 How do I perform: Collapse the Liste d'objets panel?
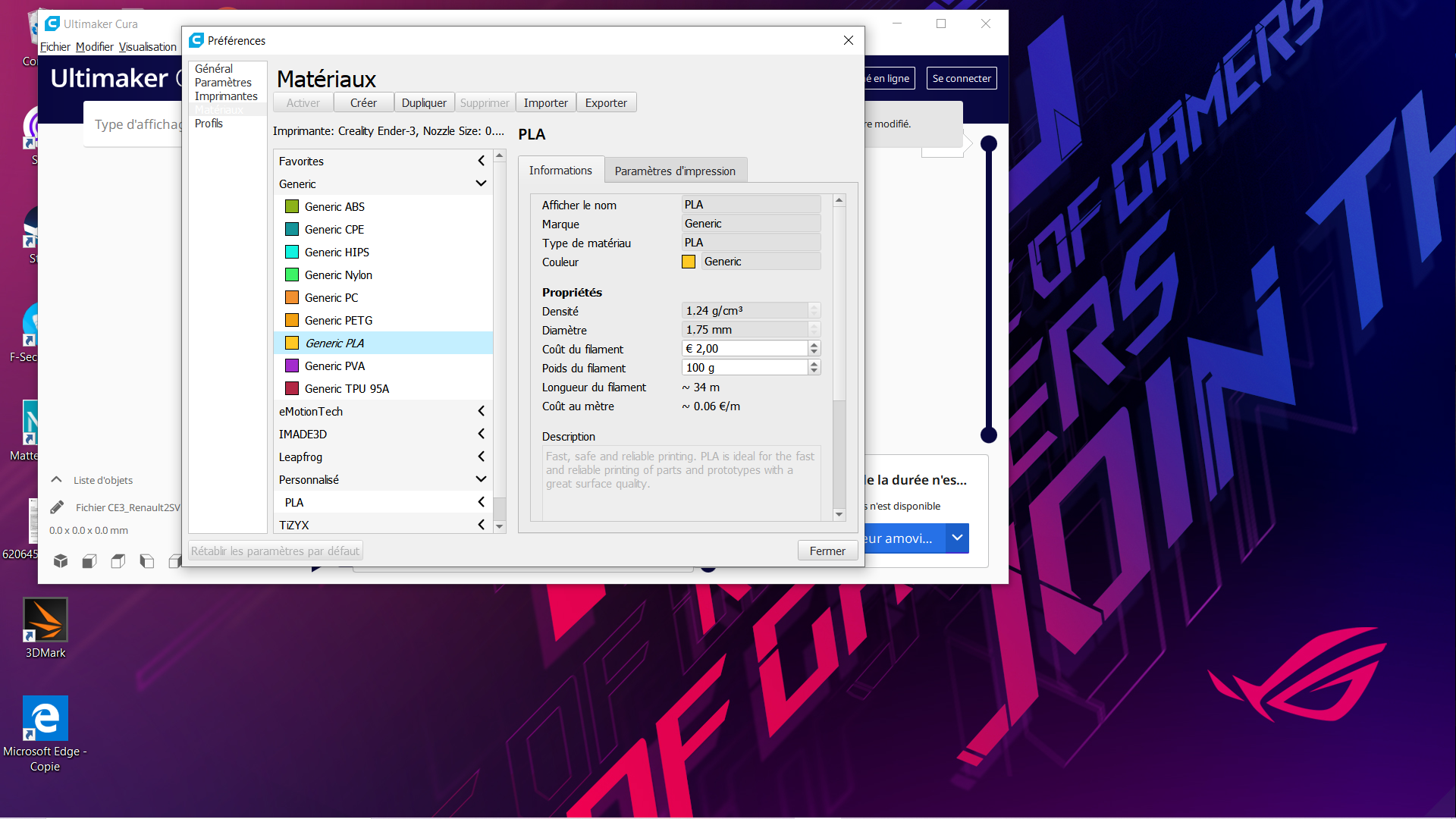click(x=56, y=480)
